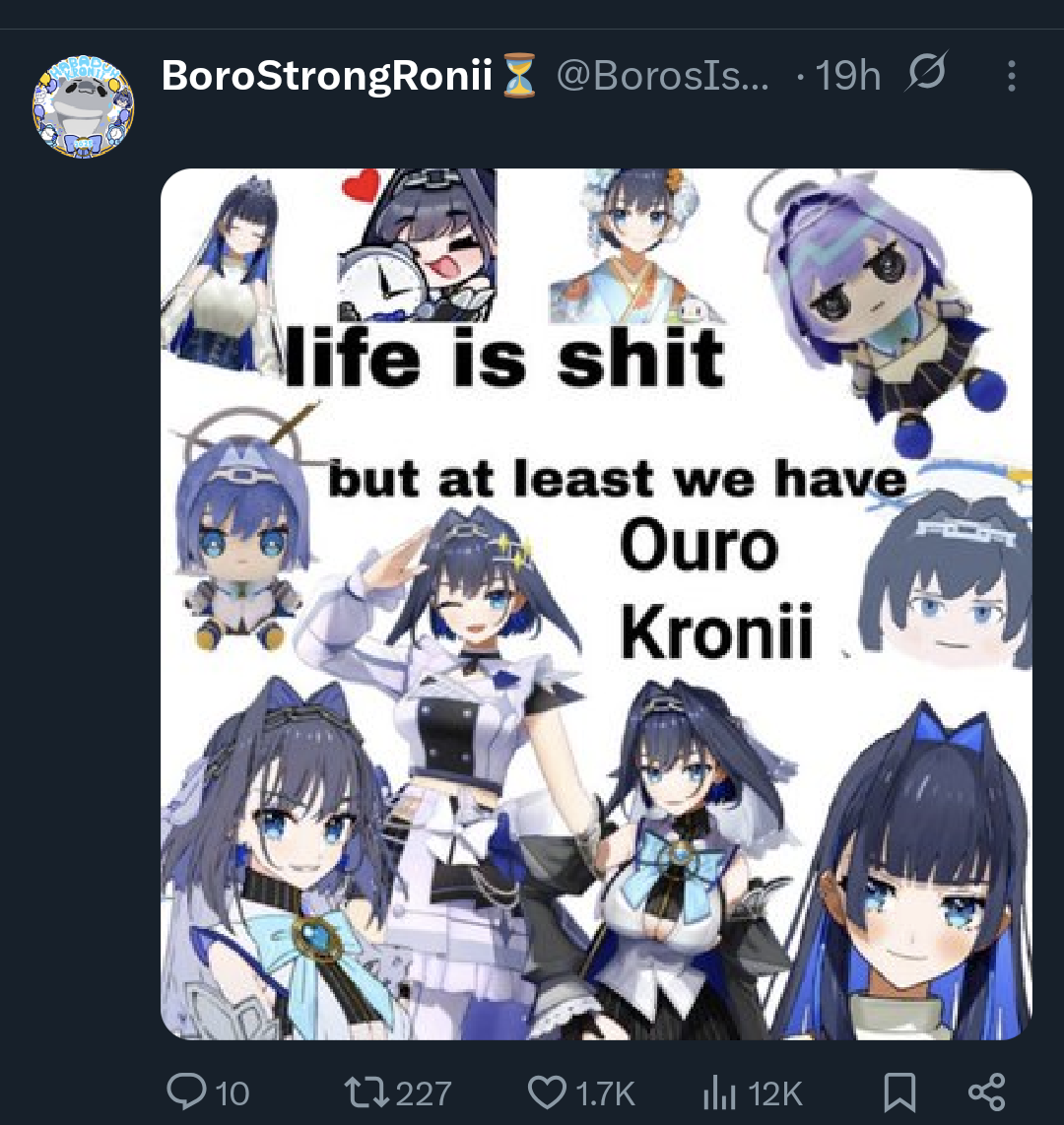This screenshot has height=1125, width=1064.
Task: Click the hourglass emoji beside username
Action: 519,75
